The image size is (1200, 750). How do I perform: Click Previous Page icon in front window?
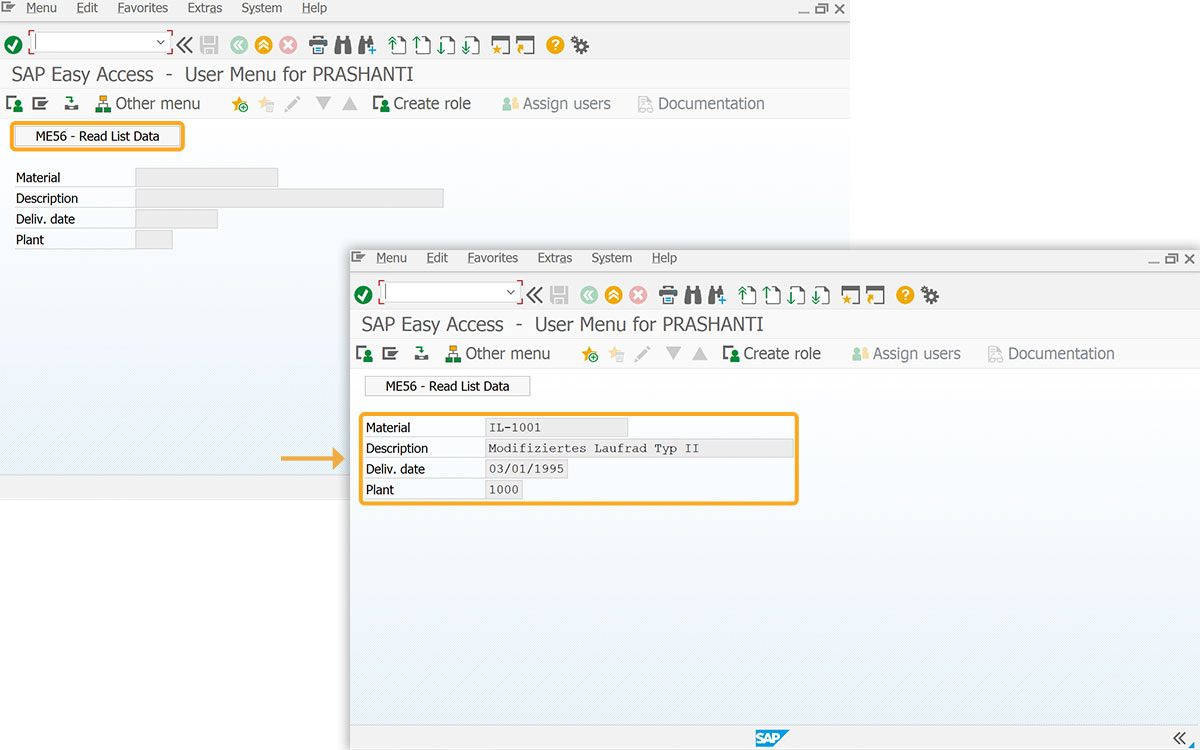[x=771, y=295]
